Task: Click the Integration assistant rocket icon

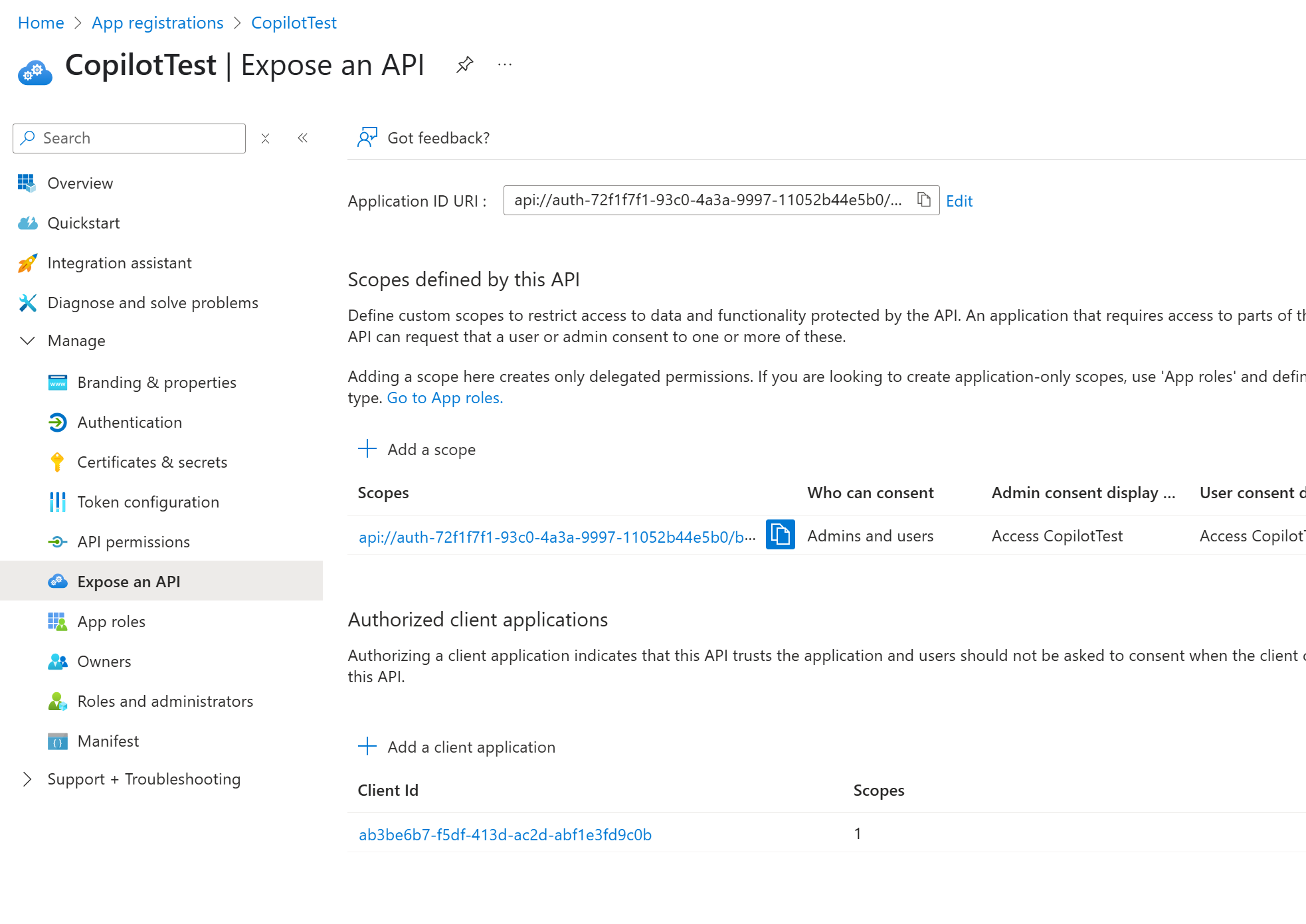Action: pyautogui.click(x=27, y=263)
